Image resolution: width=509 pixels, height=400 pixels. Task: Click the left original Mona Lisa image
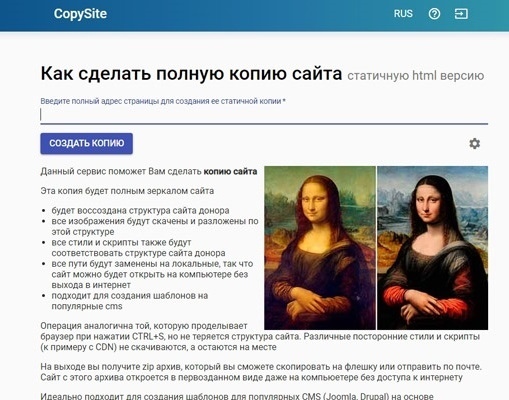point(320,248)
